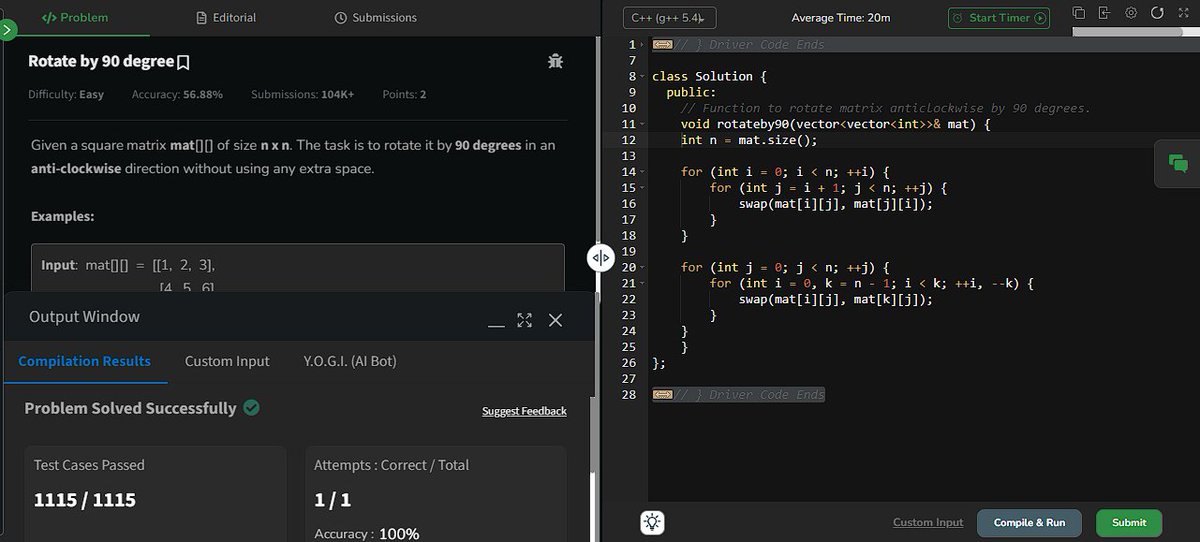Click the swap(mat[i][j], mat[k][j]) code line

click(836, 299)
